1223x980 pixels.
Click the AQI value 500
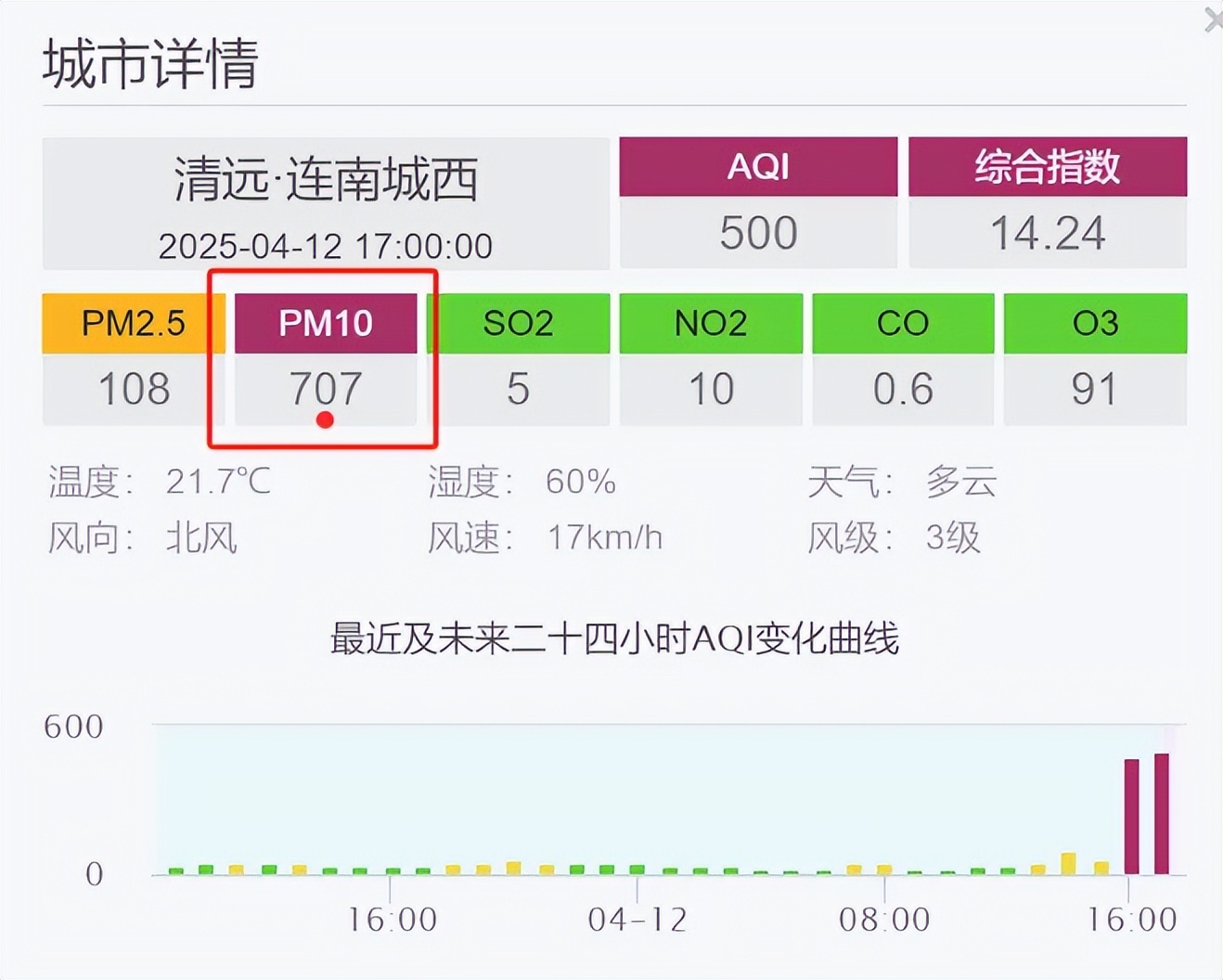[x=758, y=232]
